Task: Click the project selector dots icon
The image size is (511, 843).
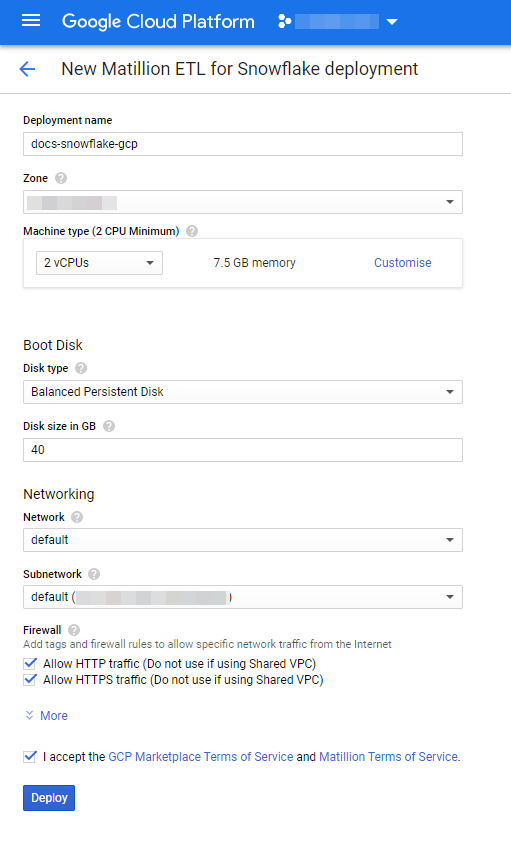Action: (x=285, y=22)
